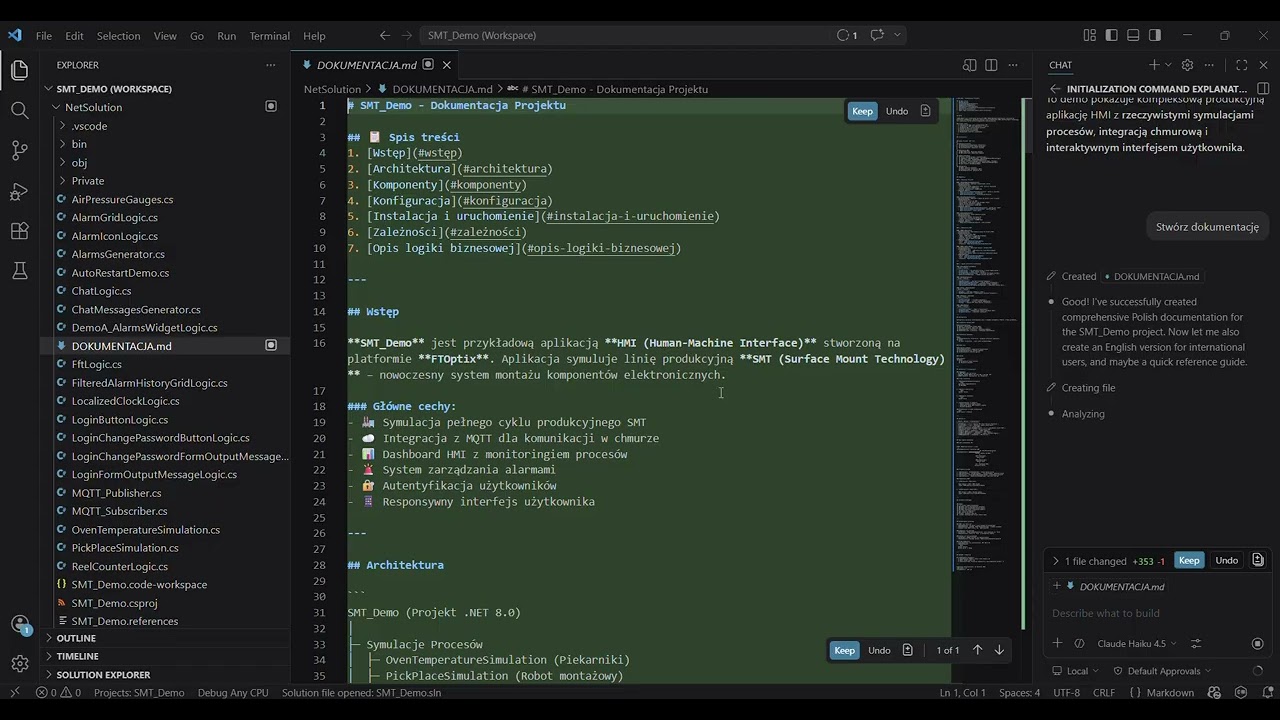The height and width of the screenshot is (720, 1280).
Task: Open the Selection menu
Action: click(118, 36)
